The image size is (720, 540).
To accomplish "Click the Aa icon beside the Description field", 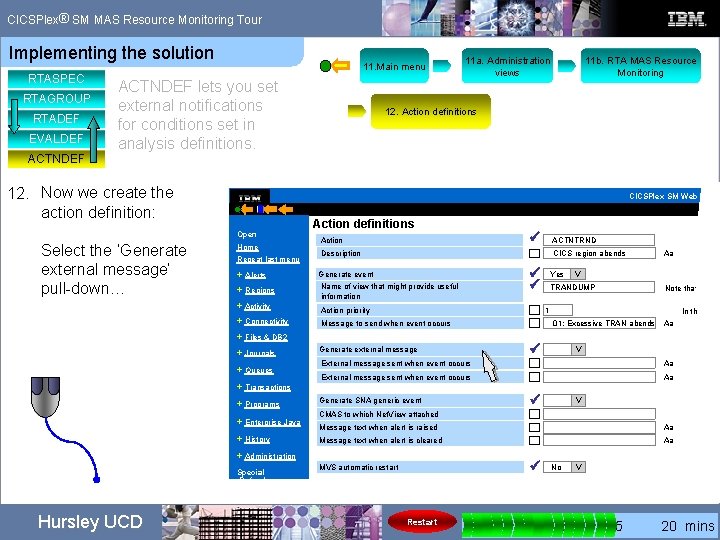I will coord(668,253).
